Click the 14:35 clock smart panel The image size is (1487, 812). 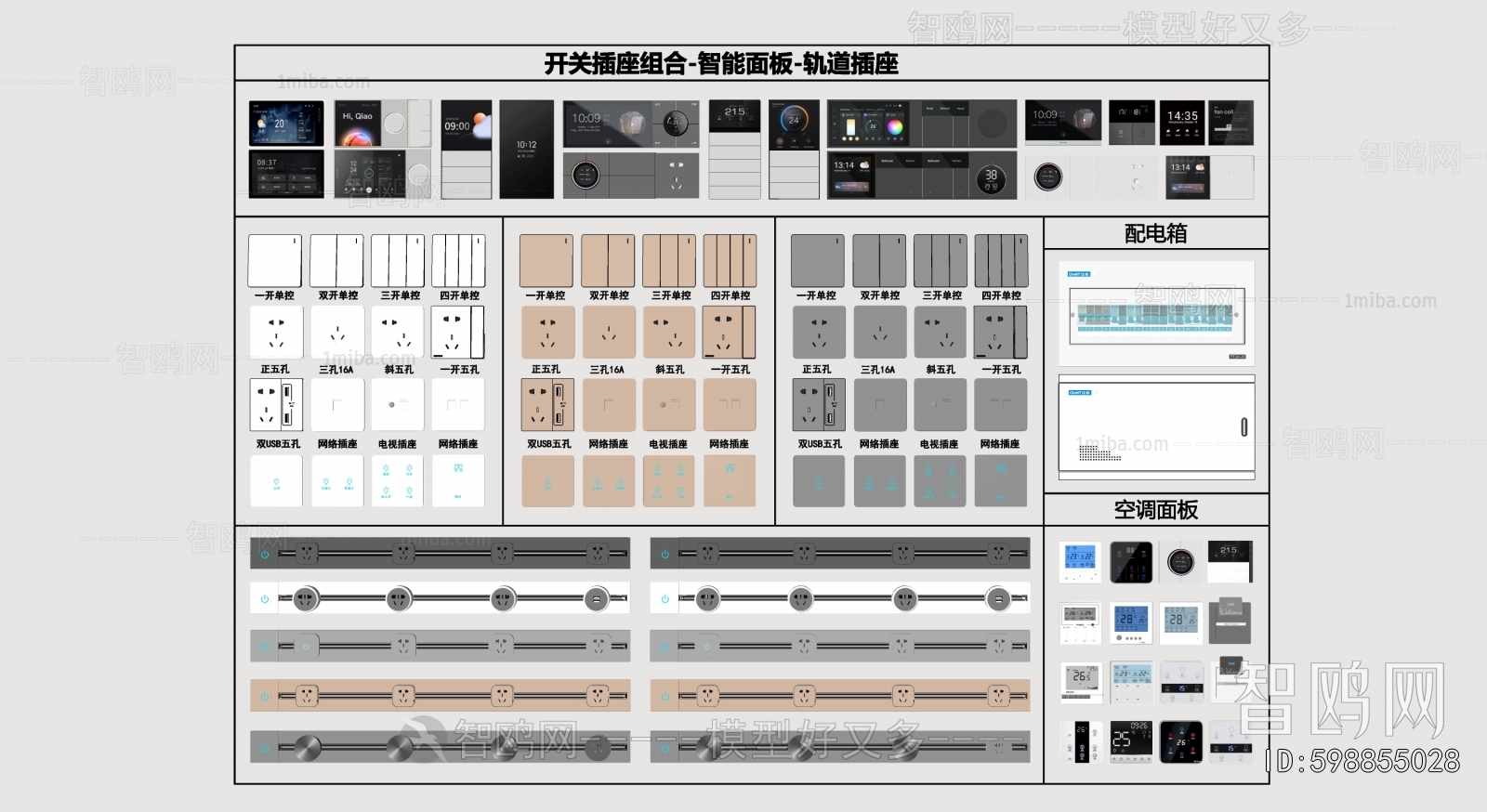1182,123
